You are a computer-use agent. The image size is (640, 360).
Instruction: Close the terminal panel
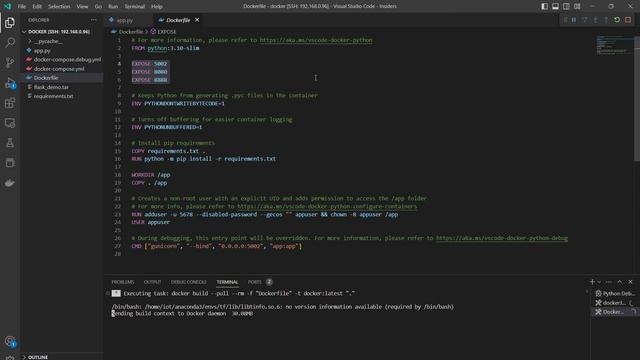point(630,282)
